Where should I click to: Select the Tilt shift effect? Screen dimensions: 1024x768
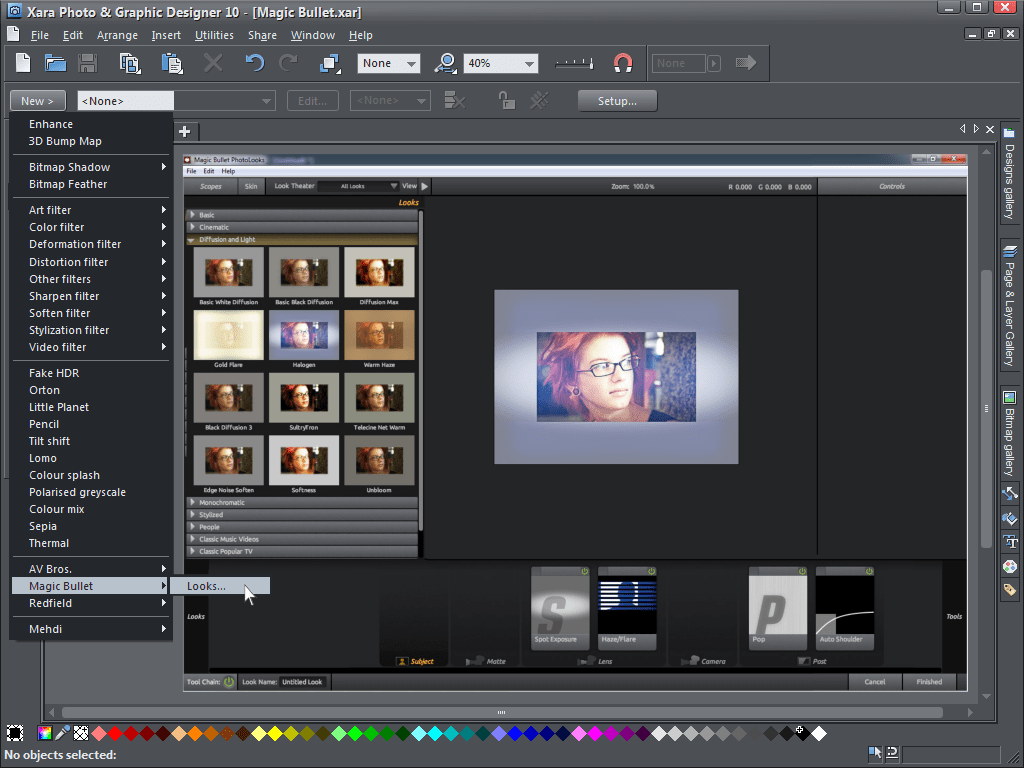click(91, 441)
